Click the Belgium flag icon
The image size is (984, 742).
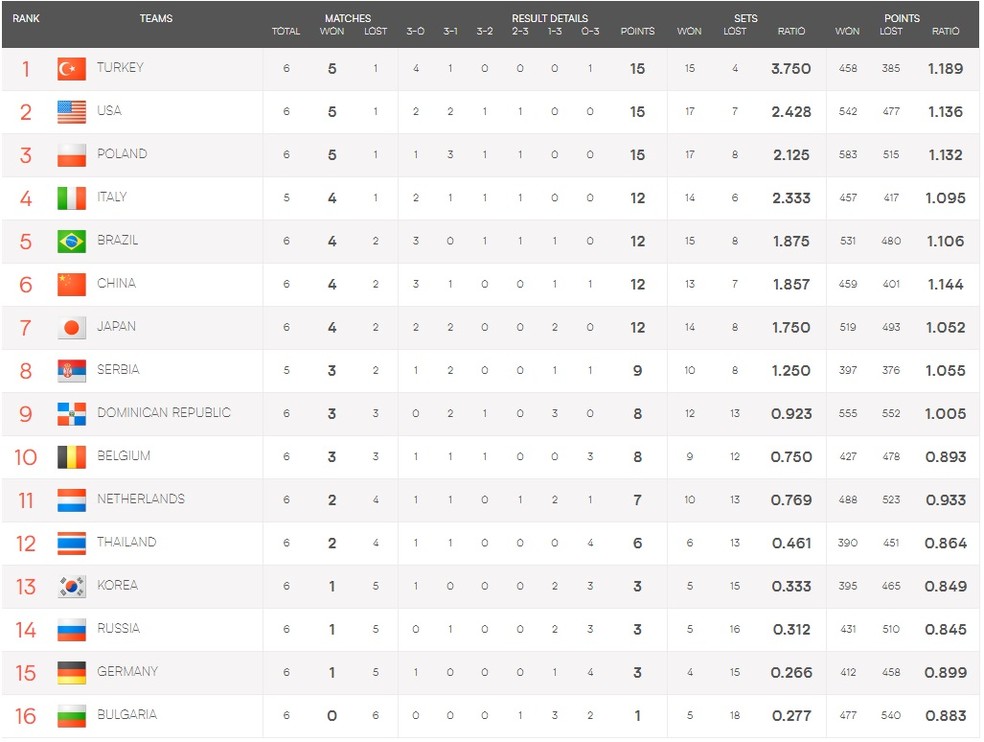tap(72, 457)
